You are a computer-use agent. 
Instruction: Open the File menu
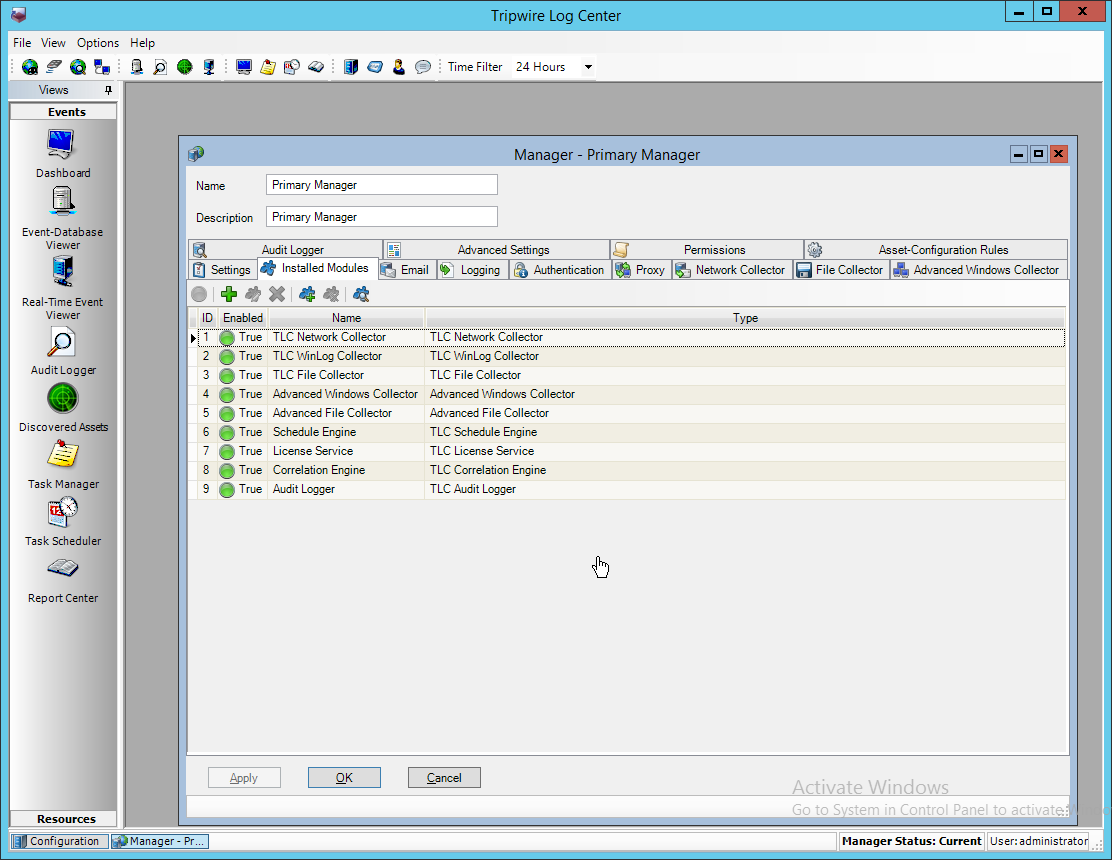22,43
